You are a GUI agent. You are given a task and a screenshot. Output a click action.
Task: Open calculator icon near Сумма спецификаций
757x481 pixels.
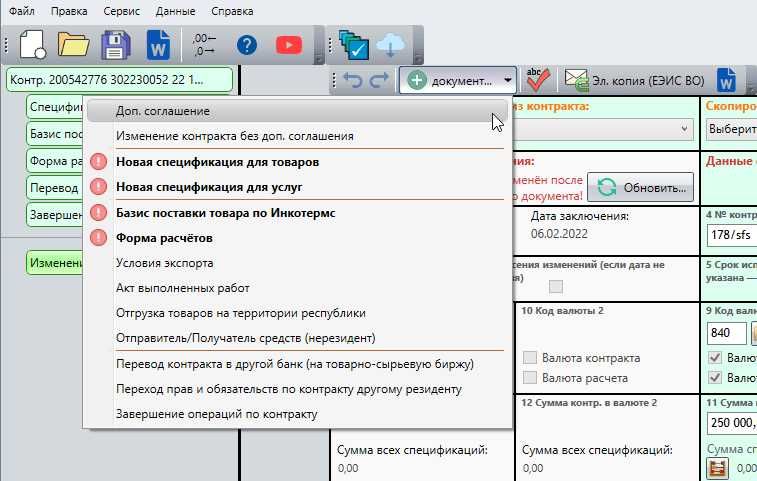coord(717,467)
